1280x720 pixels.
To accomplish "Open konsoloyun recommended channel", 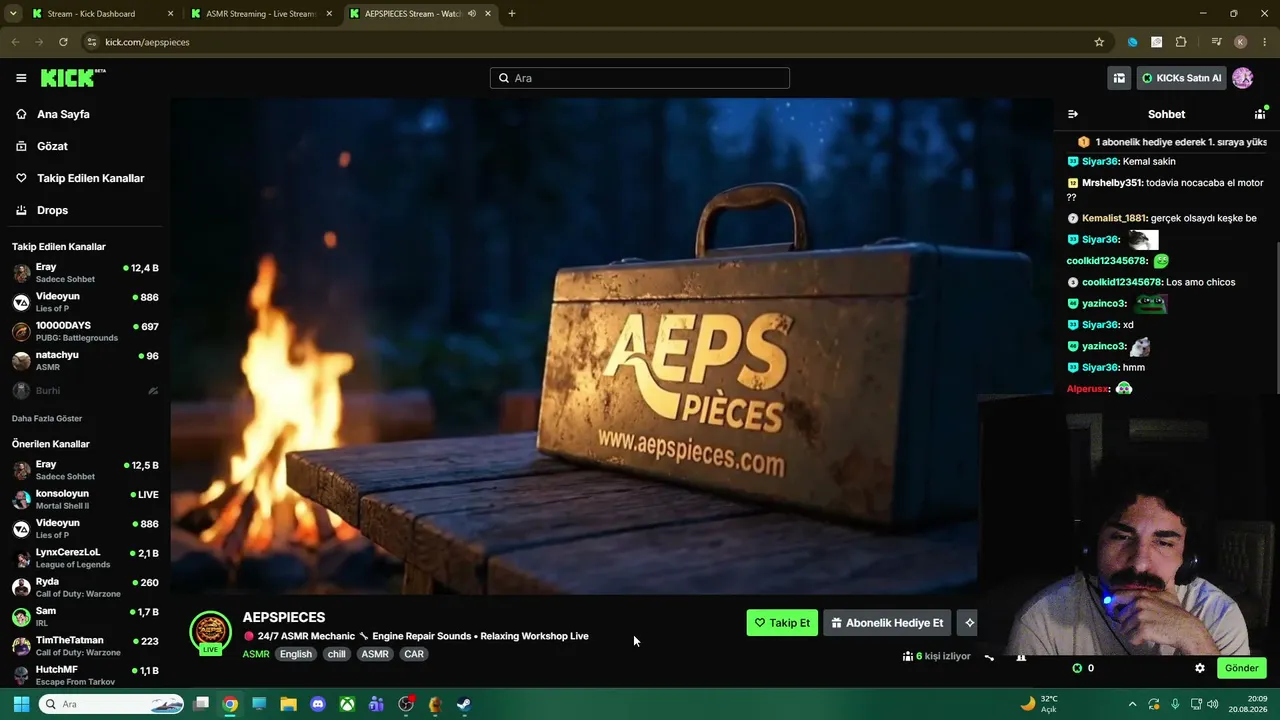I will tap(85, 500).
